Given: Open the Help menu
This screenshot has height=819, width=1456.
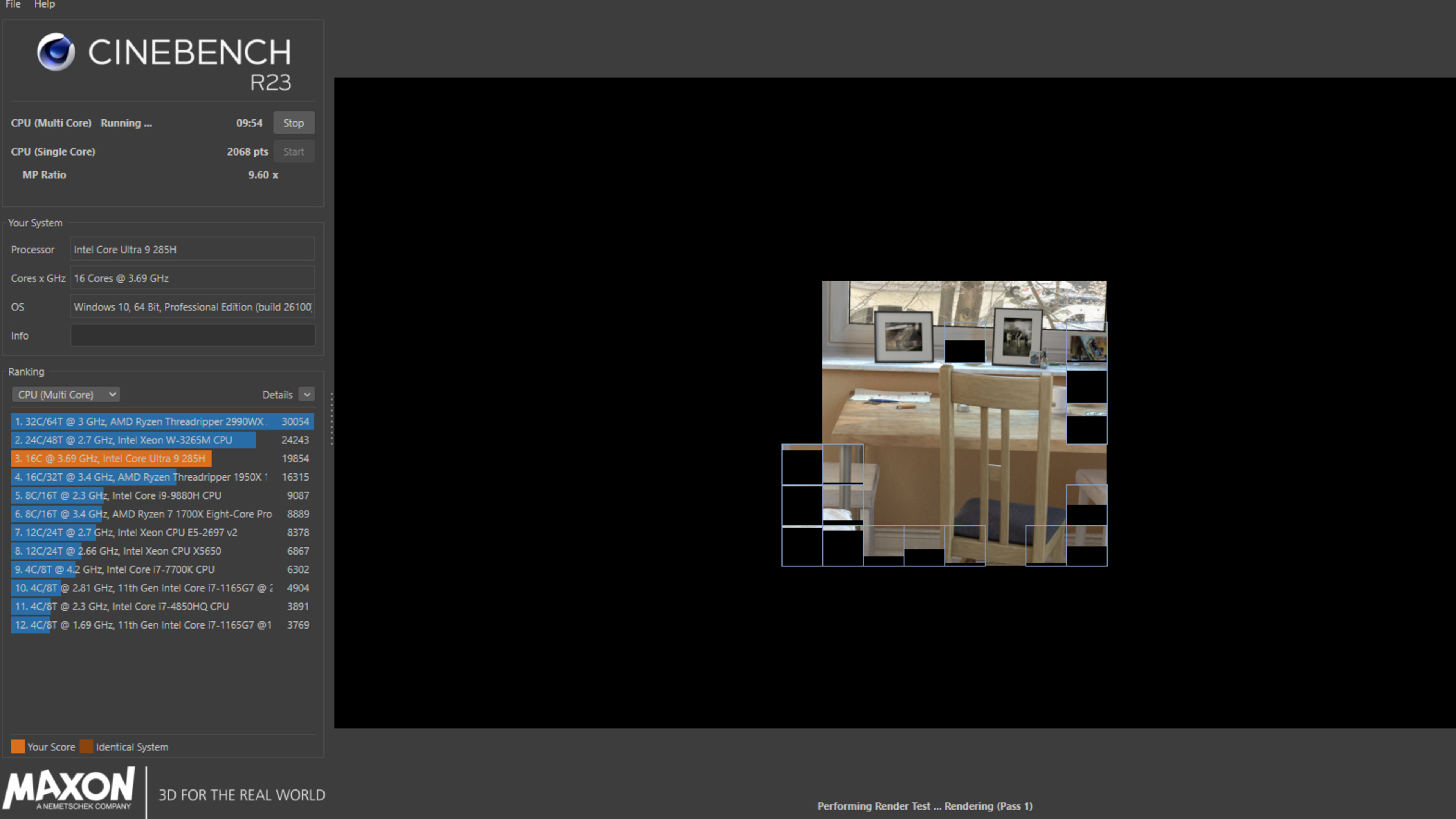Looking at the screenshot, I should 44,5.
